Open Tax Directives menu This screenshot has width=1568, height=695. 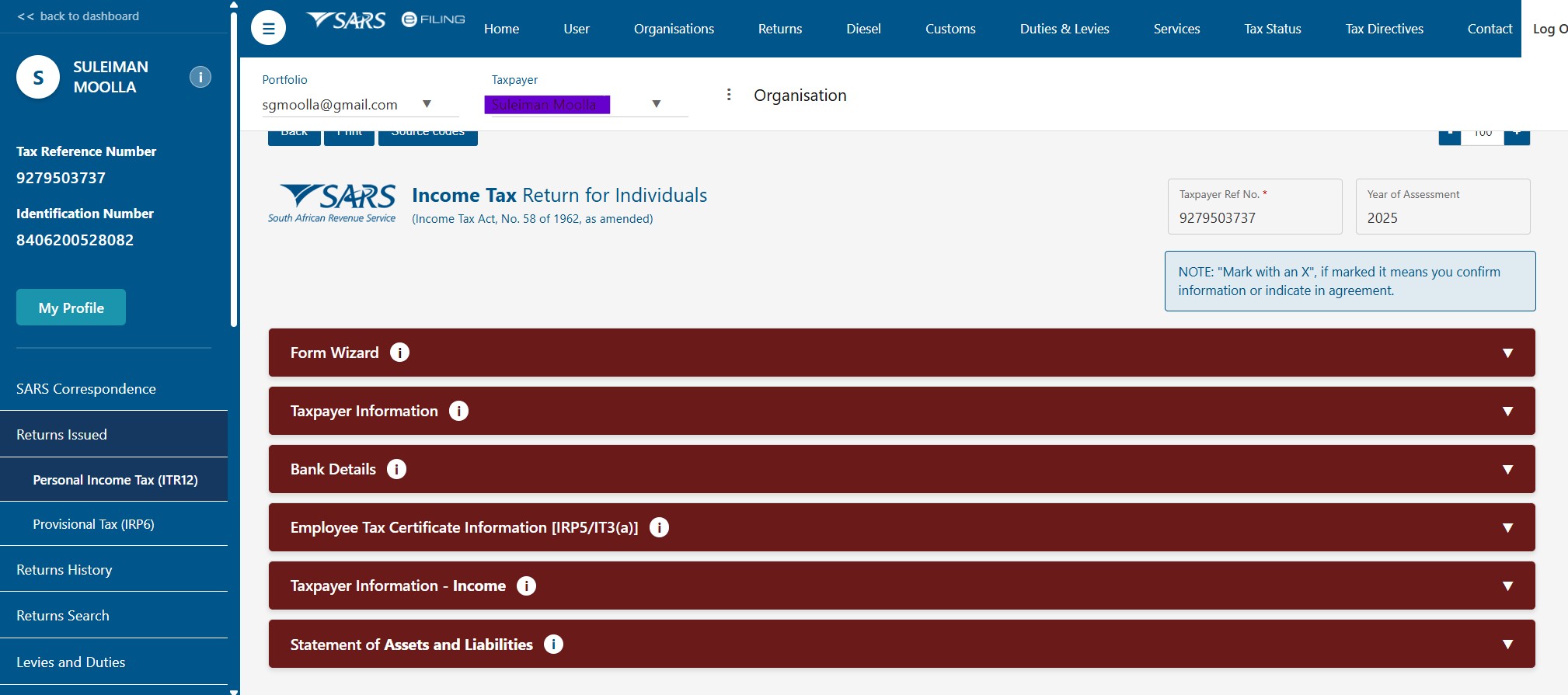pos(1385,29)
